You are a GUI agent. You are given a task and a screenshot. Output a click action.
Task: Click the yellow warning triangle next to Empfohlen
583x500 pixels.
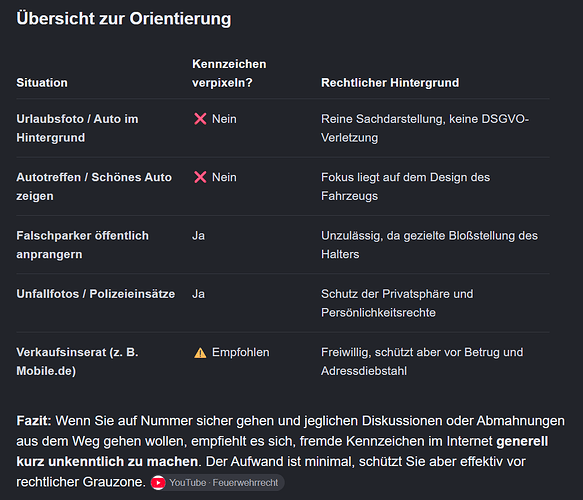click(200, 352)
